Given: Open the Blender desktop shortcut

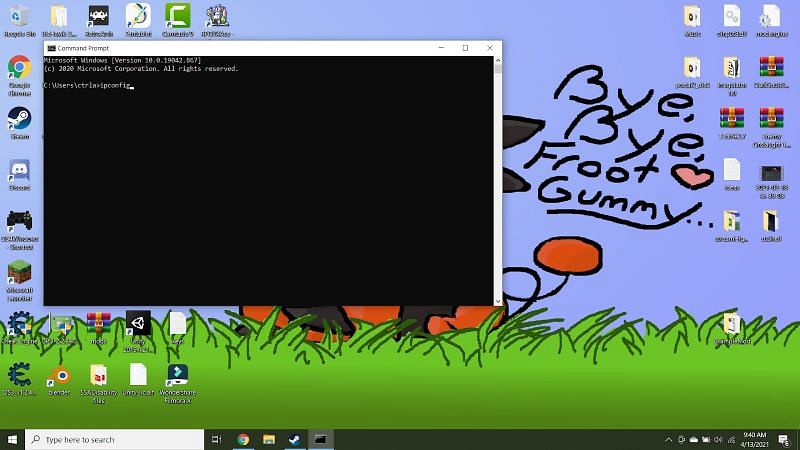Looking at the screenshot, I should tap(59, 376).
